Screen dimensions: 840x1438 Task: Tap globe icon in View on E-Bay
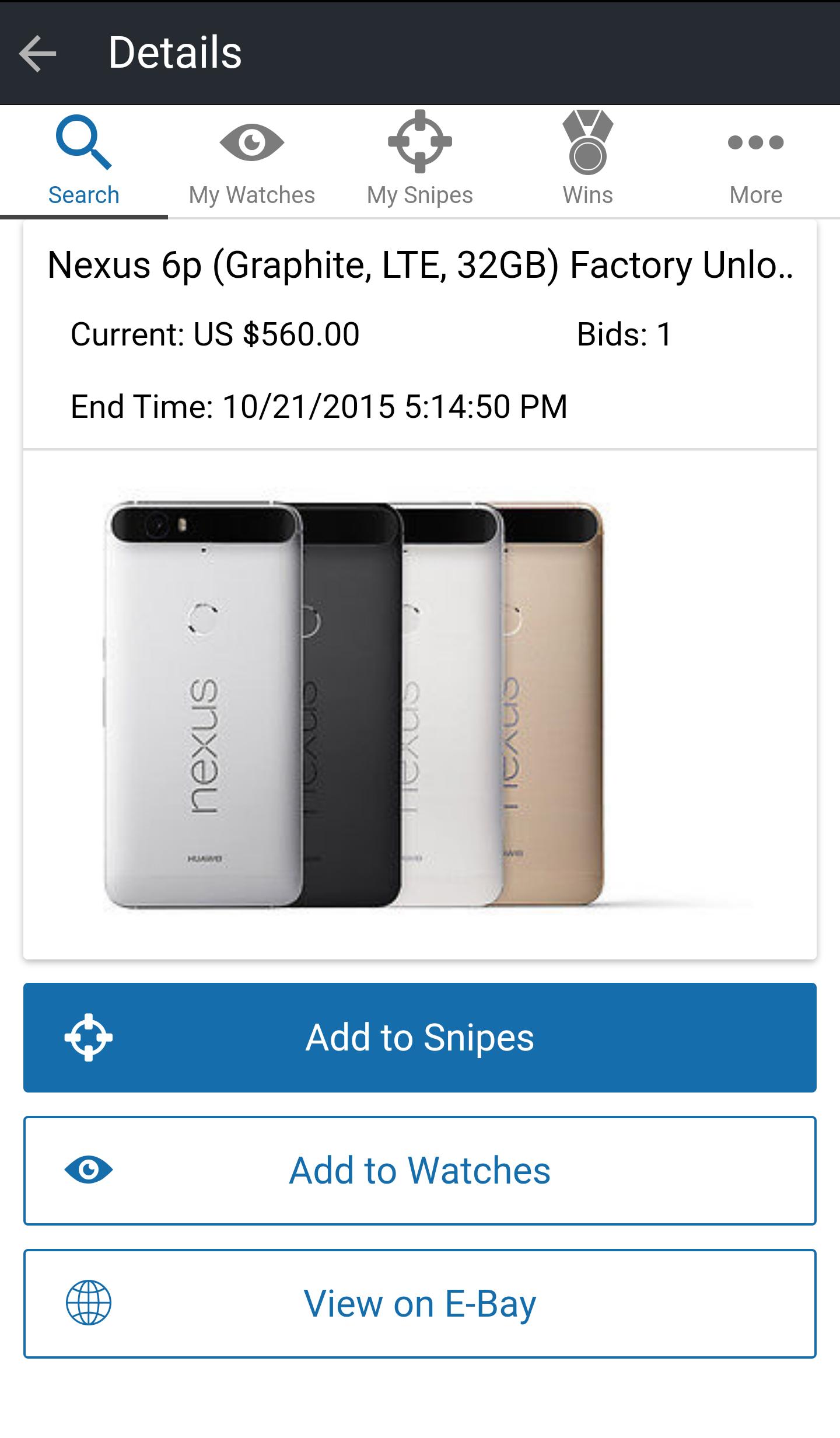pos(89,1303)
